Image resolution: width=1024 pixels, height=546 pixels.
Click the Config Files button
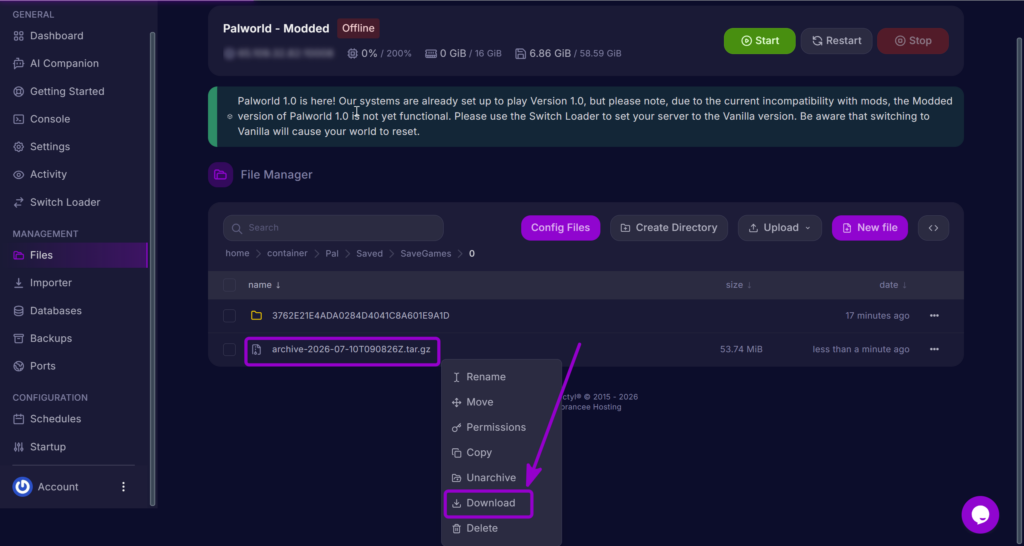coord(560,228)
